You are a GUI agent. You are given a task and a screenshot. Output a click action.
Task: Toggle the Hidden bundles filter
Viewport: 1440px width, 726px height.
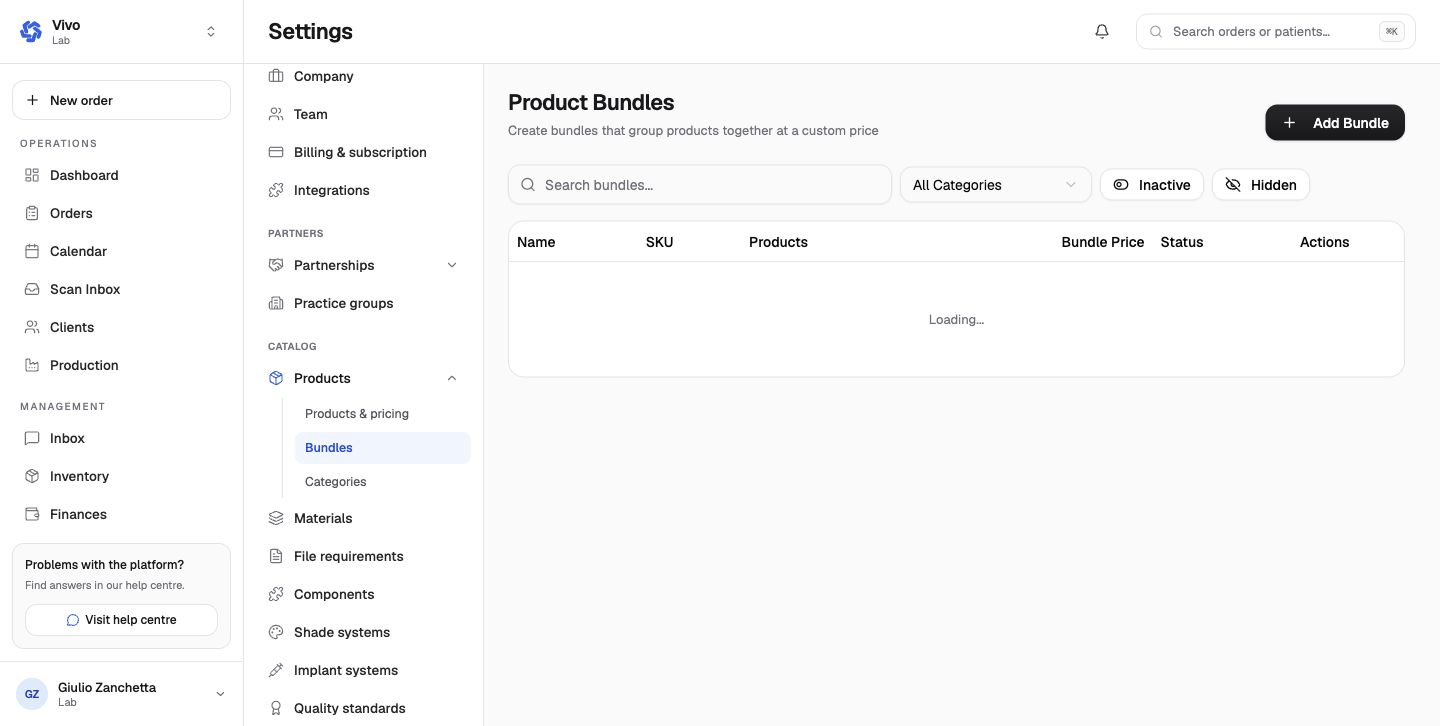[x=1261, y=185]
